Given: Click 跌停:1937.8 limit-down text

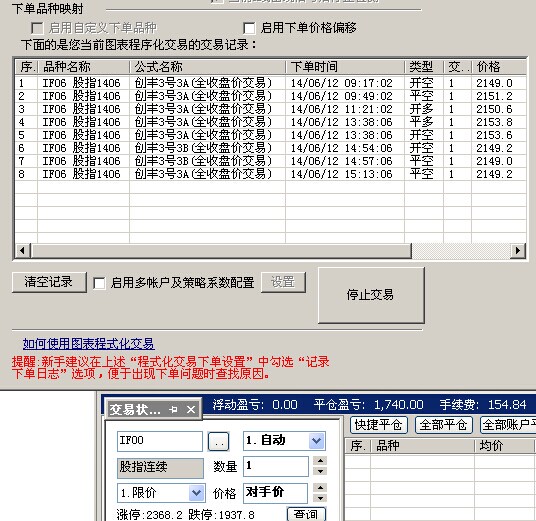Looking at the screenshot, I should tap(222, 515).
